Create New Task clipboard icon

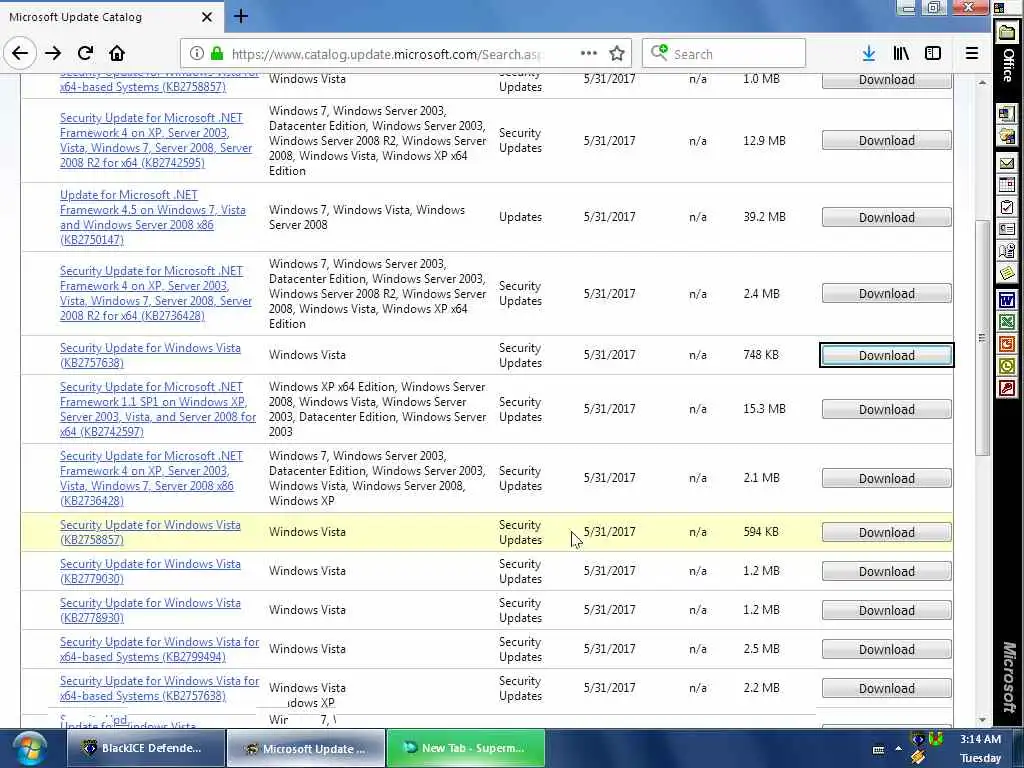click(x=1006, y=208)
